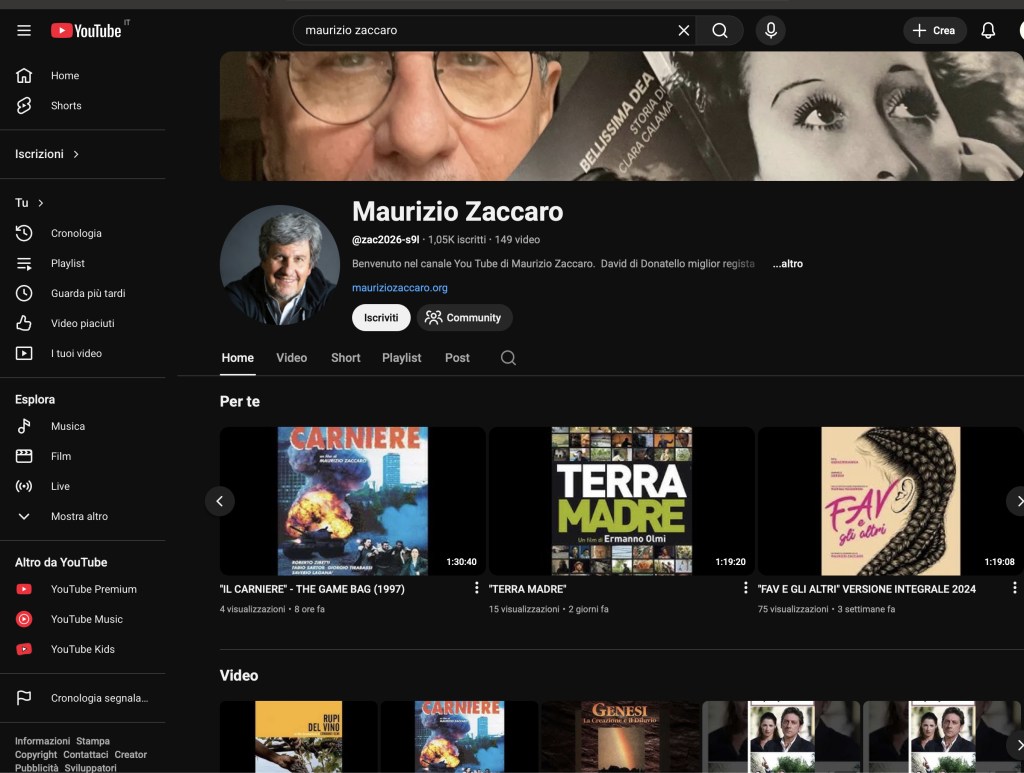This screenshot has height=773, width=1024.
Task: Open options menu for "TERRA MADRE" video
Action: pyautogui.click(x=745, y=588)
